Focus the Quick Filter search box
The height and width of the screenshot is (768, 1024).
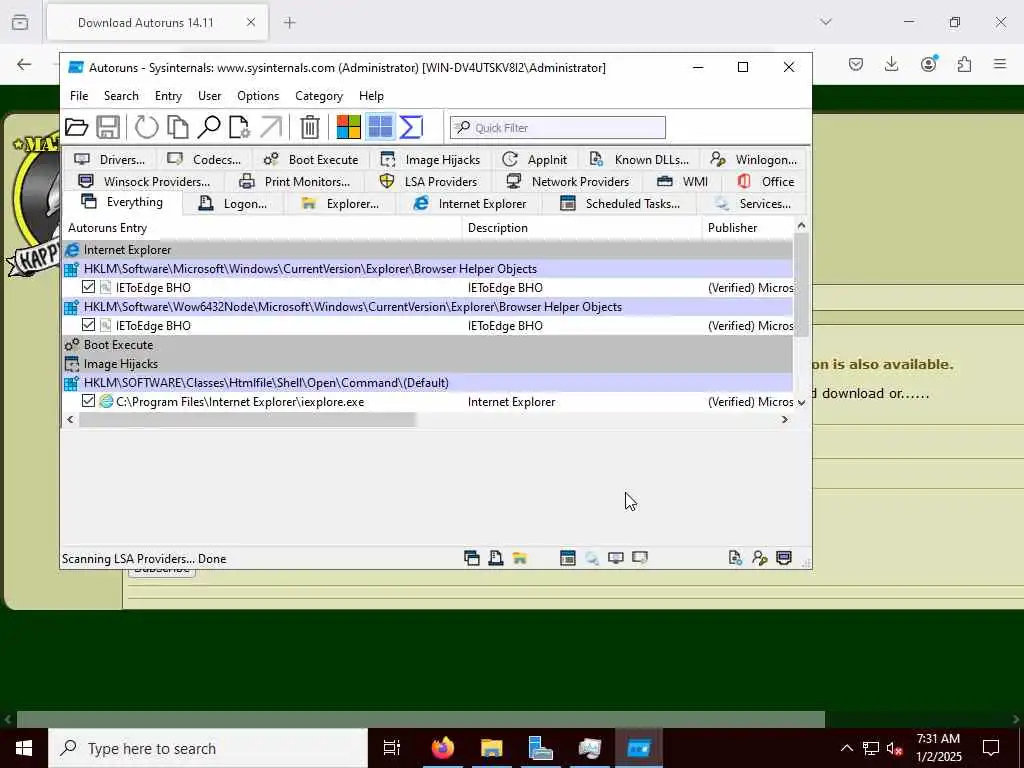click(x=558, y=127)
